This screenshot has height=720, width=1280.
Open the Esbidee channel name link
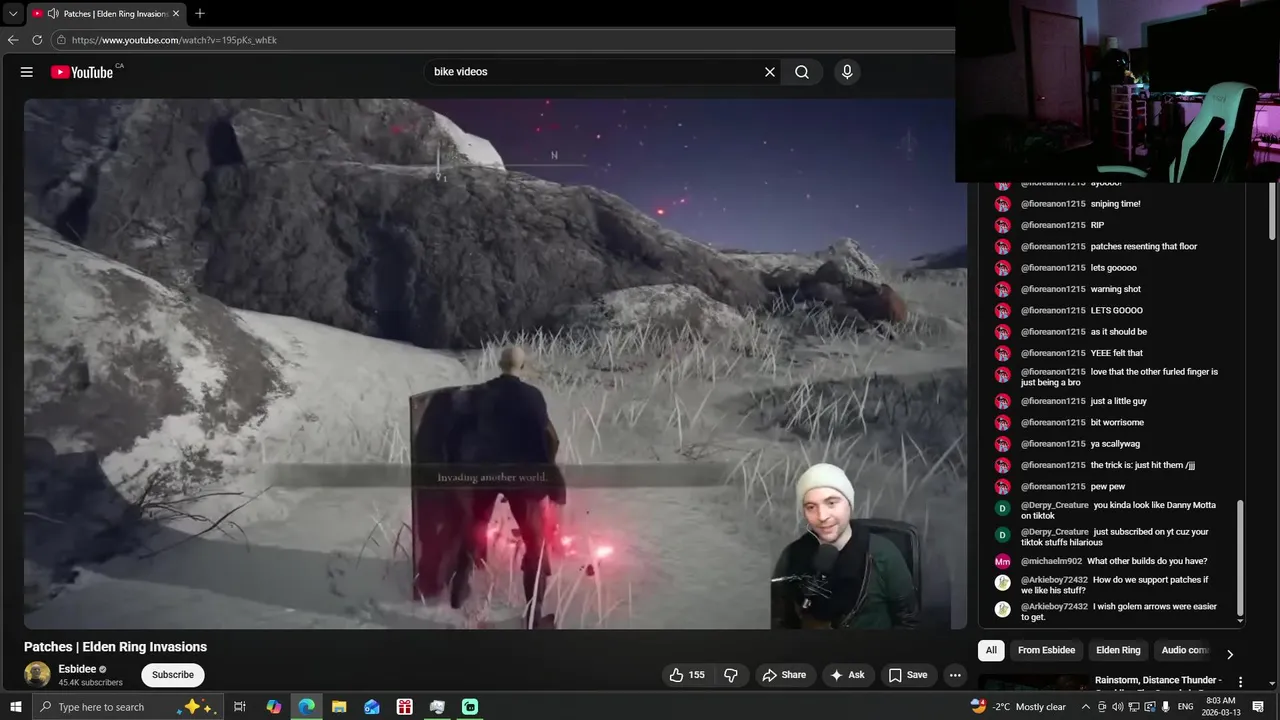[77, 669]
